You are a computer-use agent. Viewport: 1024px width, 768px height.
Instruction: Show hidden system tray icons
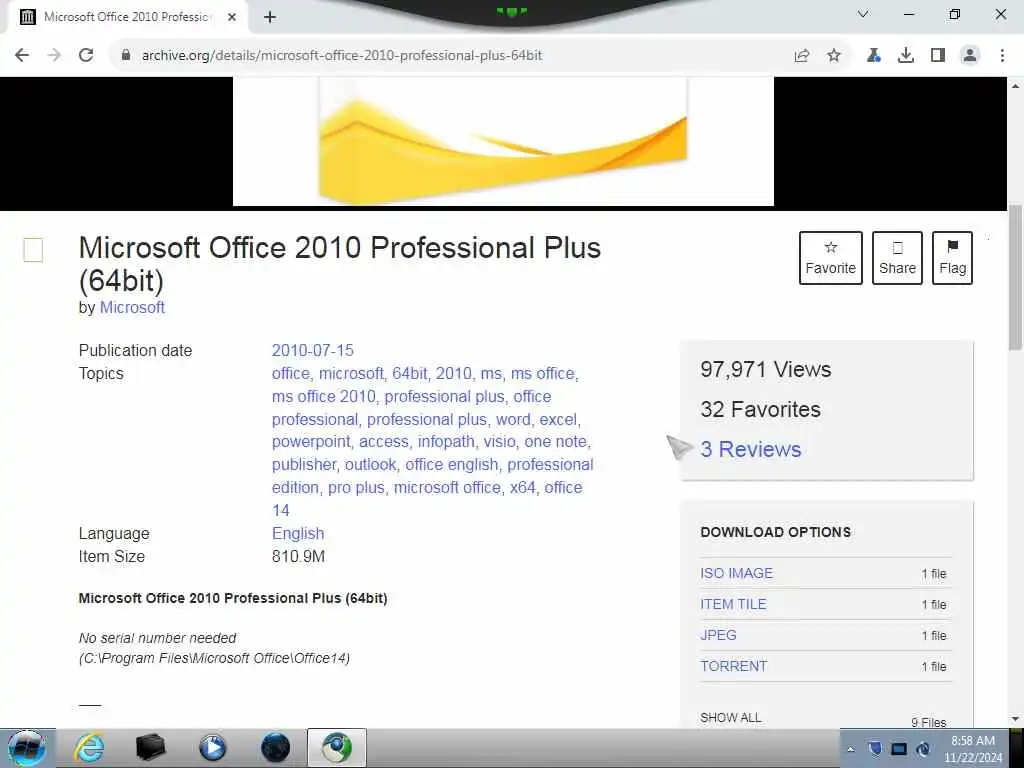pos(850,749)
